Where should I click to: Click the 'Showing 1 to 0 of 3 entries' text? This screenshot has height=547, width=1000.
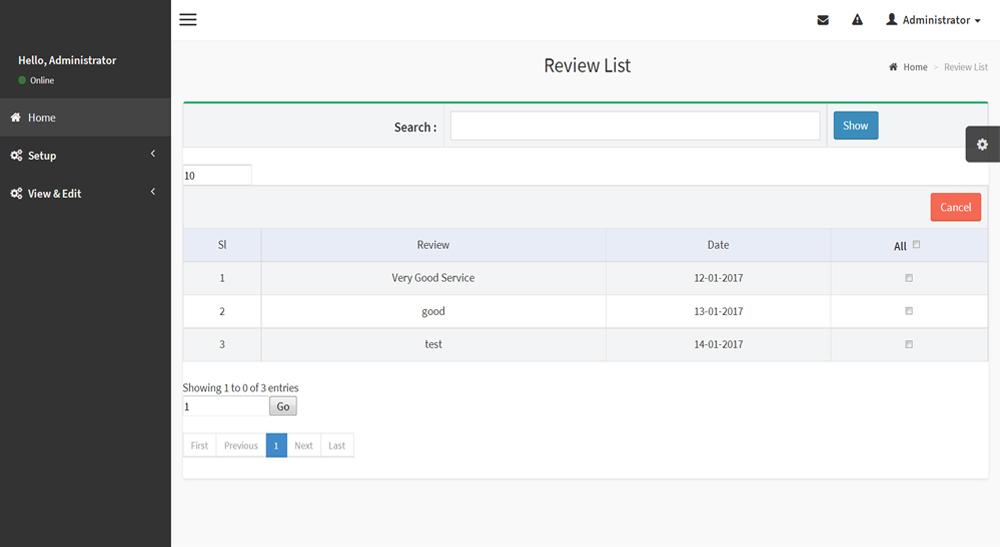click(x=240, y=388)
